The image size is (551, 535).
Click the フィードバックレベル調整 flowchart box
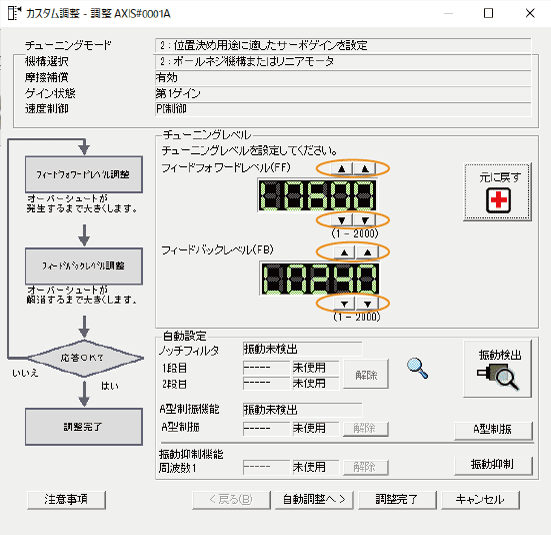(84, 266)
